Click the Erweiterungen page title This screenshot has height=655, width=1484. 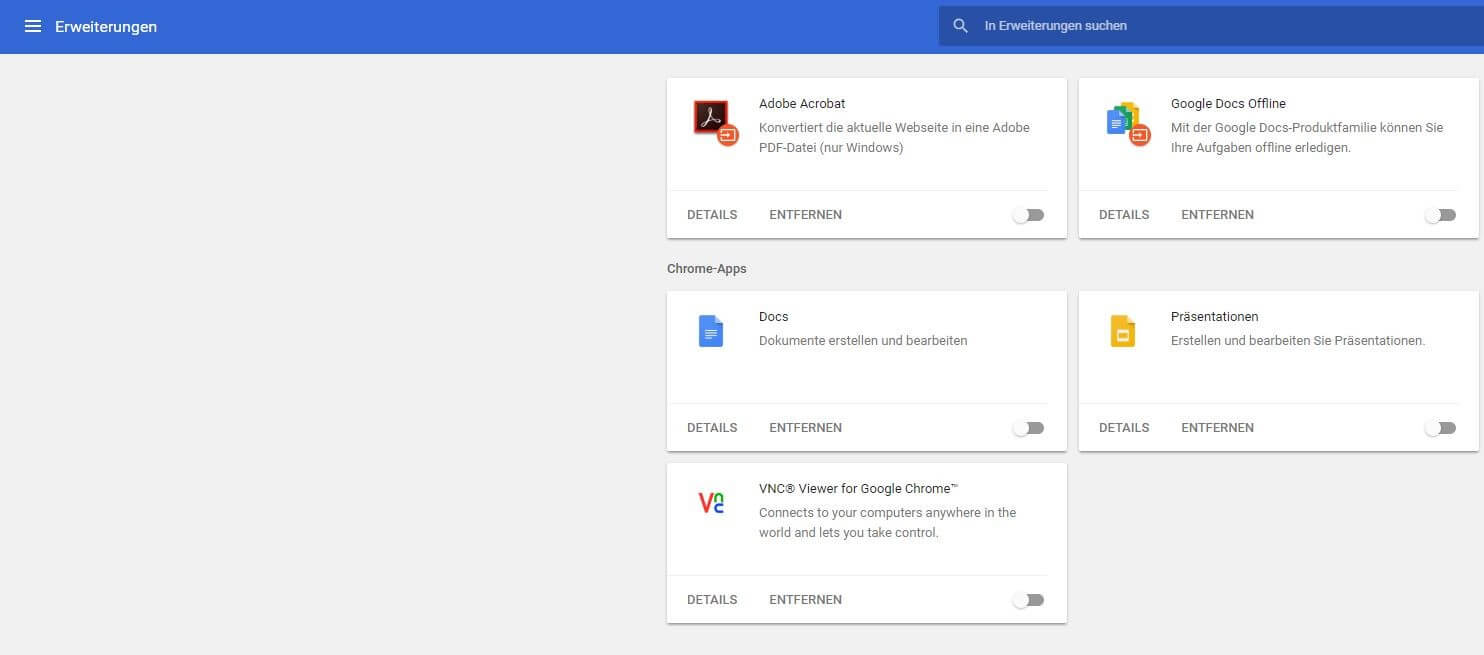click(x=106, y=27)
